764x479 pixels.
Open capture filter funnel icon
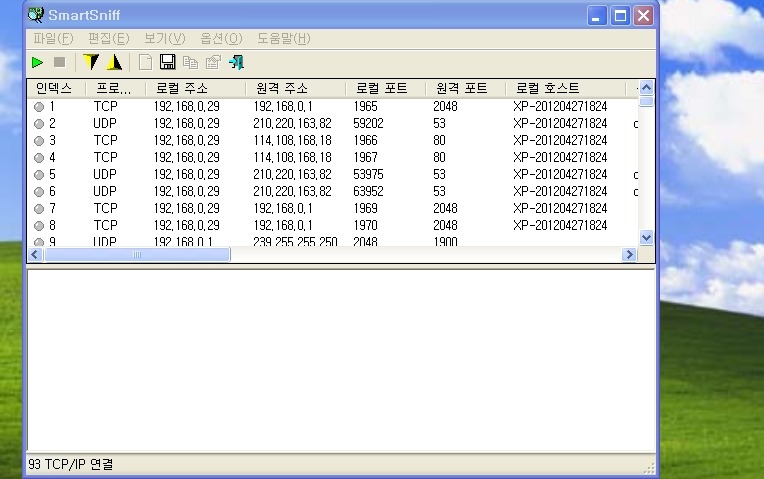click(91, 63)
